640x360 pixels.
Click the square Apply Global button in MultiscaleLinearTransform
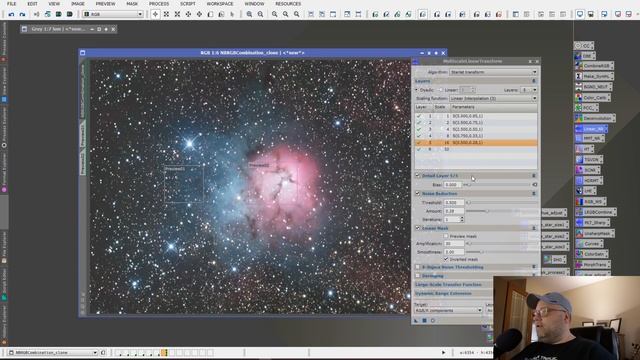pos(424,321)
